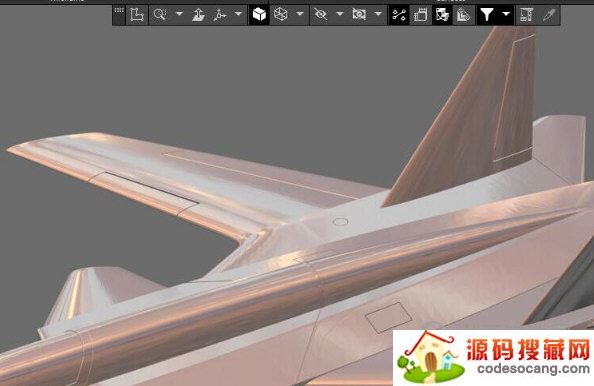
Task: Toggle the funnel filter icon
Action: tap(487, 15)
